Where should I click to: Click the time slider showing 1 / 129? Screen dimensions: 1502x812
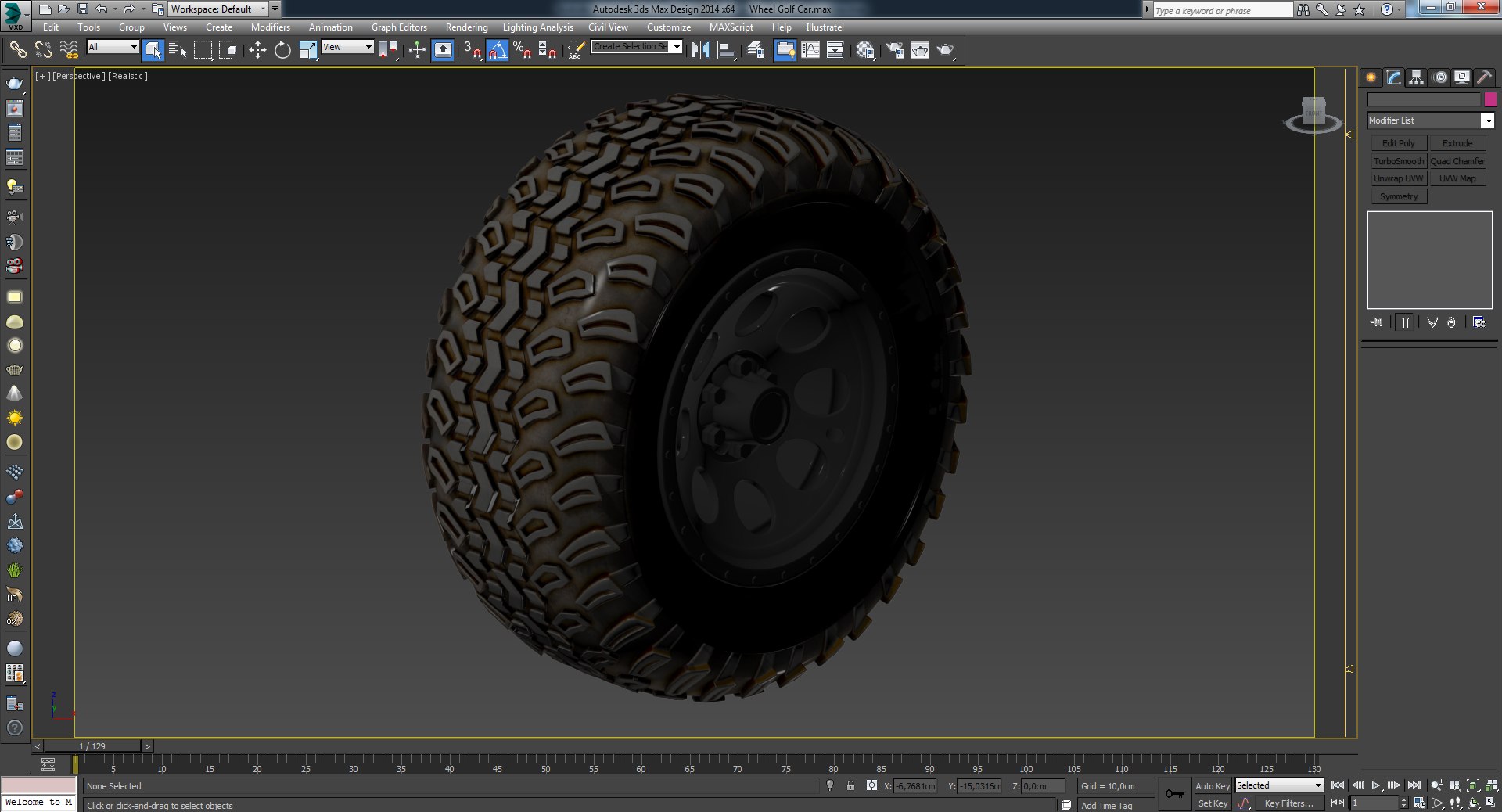pos(92,746)
